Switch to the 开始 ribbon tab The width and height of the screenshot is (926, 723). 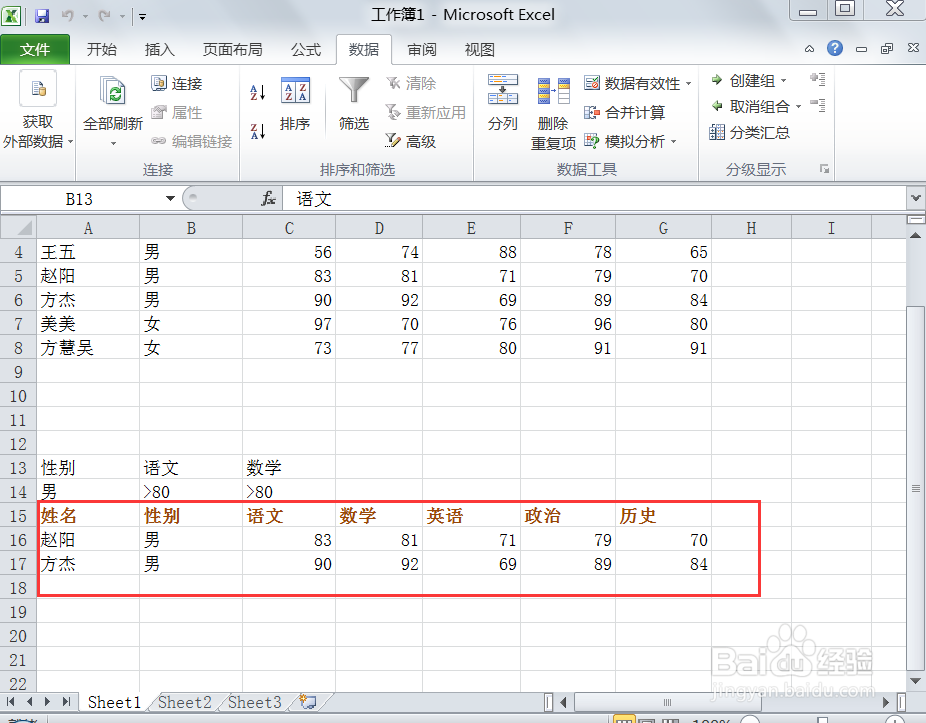pos(101,49)
